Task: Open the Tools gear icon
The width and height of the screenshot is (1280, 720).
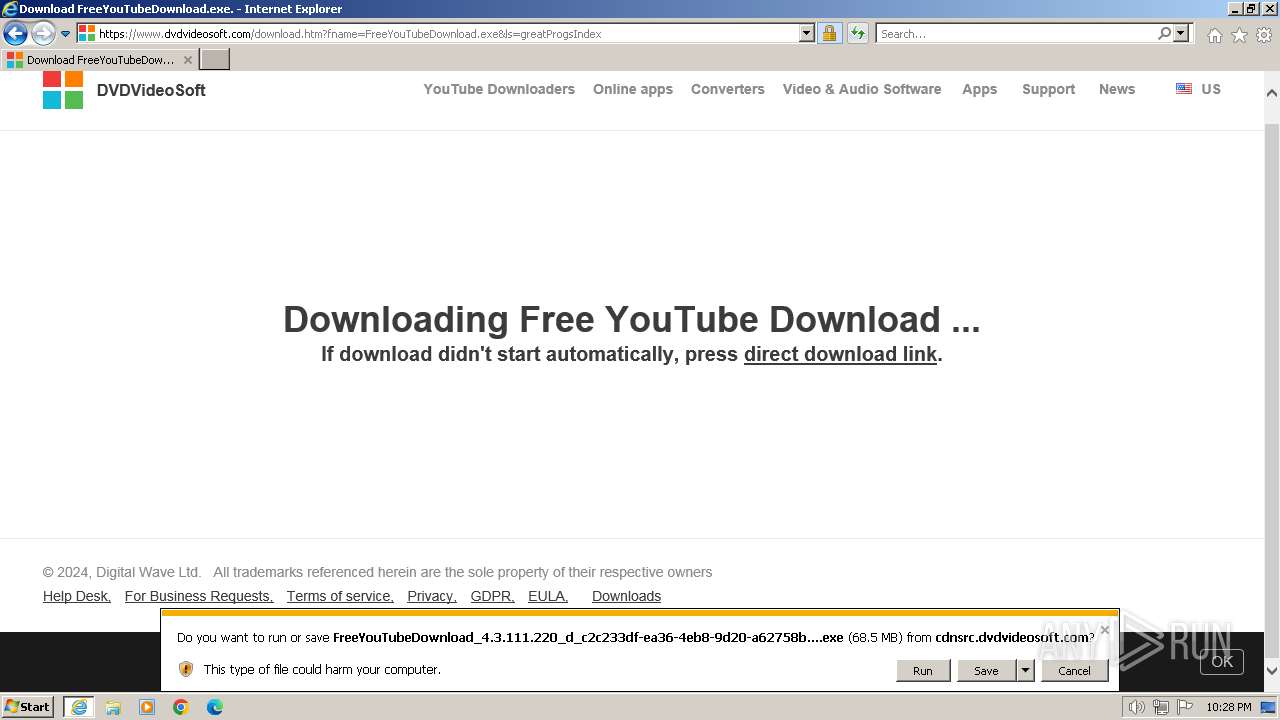Action: click(1264, 35)
